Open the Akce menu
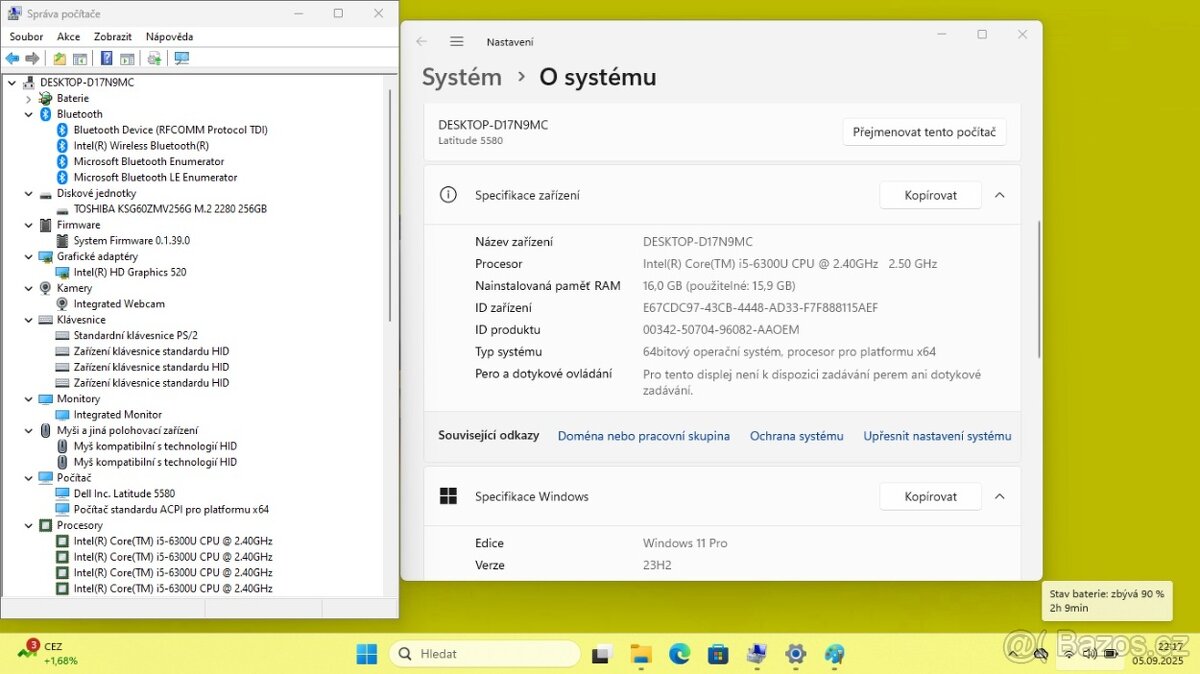1200x674 pixels. coord(68,36)
